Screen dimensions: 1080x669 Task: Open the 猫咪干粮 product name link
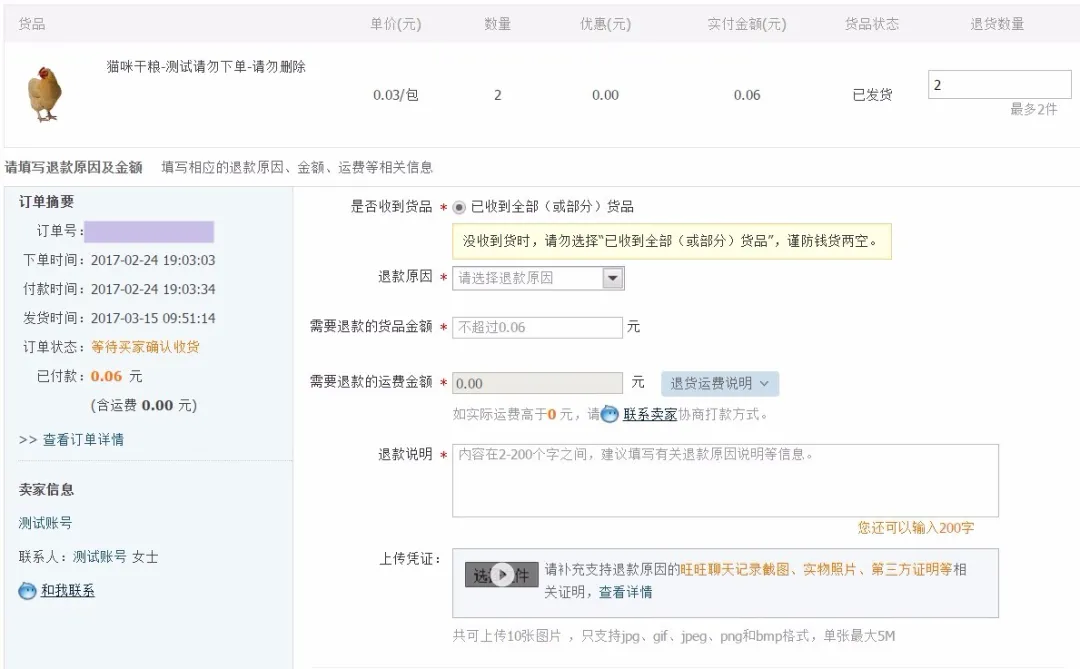pyautogui.click(x=206, y=67)
